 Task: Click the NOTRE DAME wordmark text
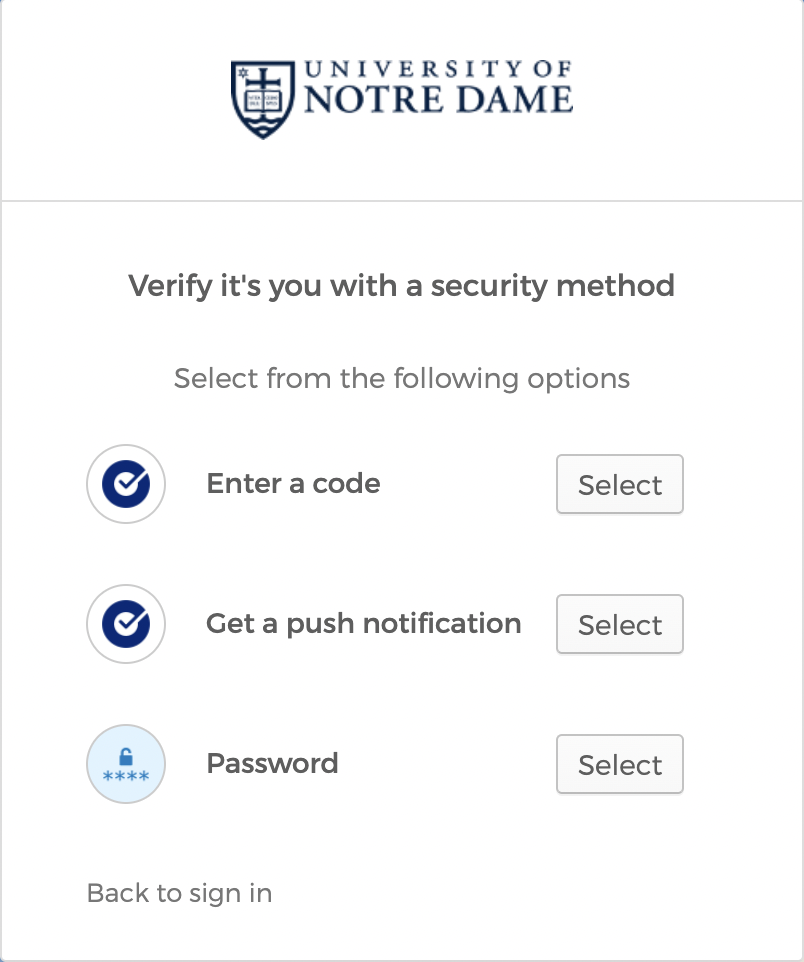438,101
